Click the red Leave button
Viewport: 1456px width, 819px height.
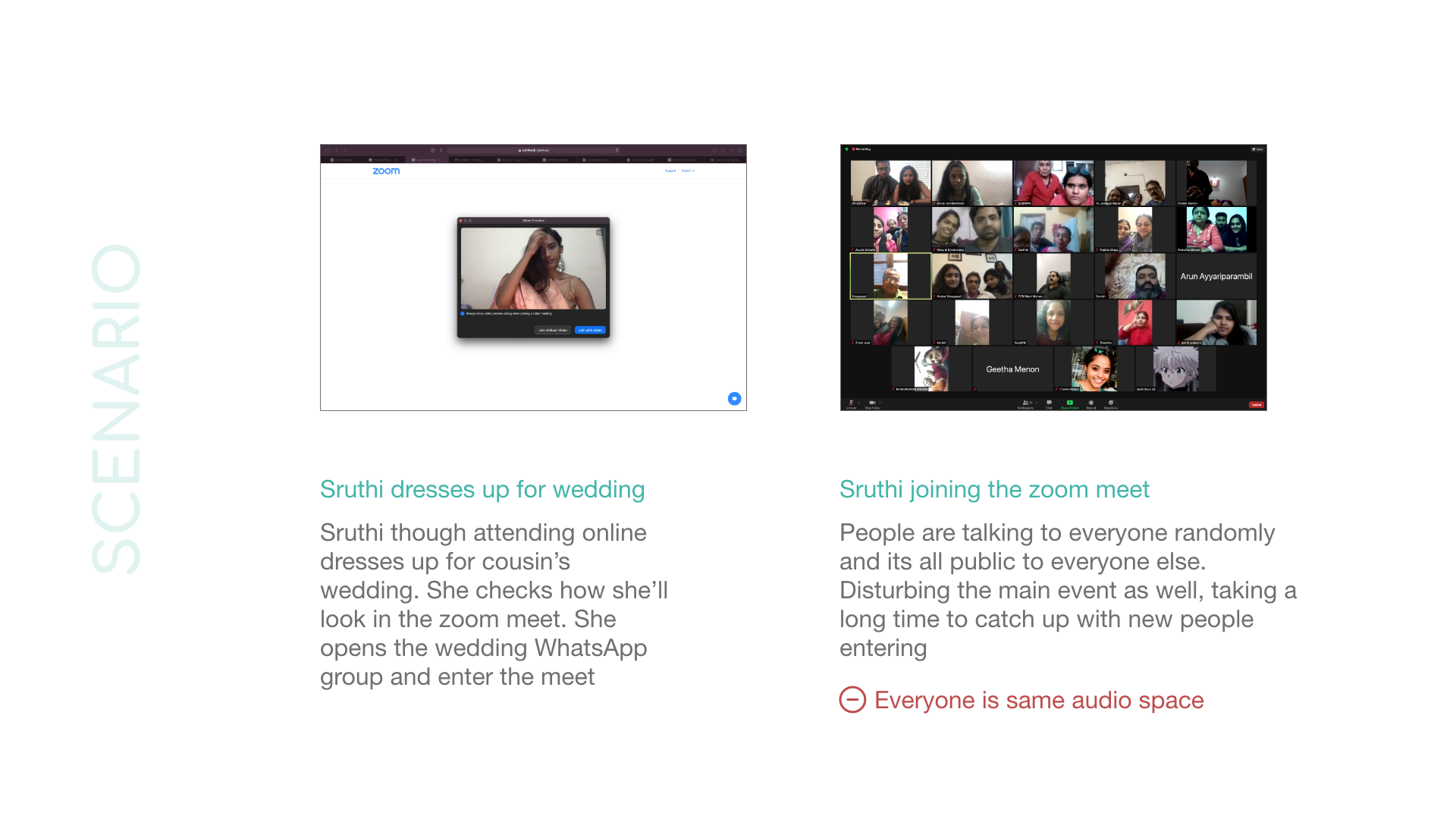1257,405
